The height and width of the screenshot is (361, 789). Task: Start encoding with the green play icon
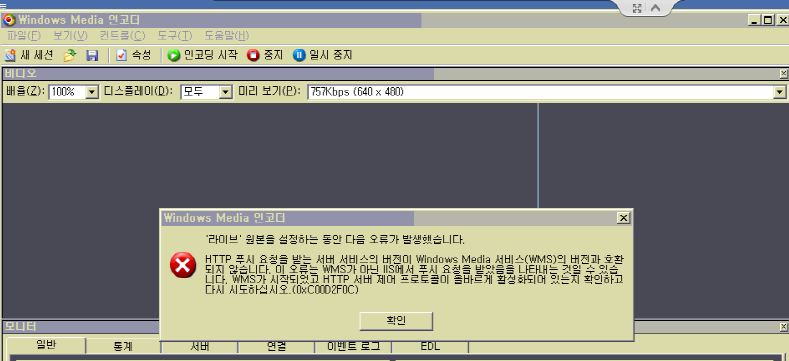click(174, 55)
